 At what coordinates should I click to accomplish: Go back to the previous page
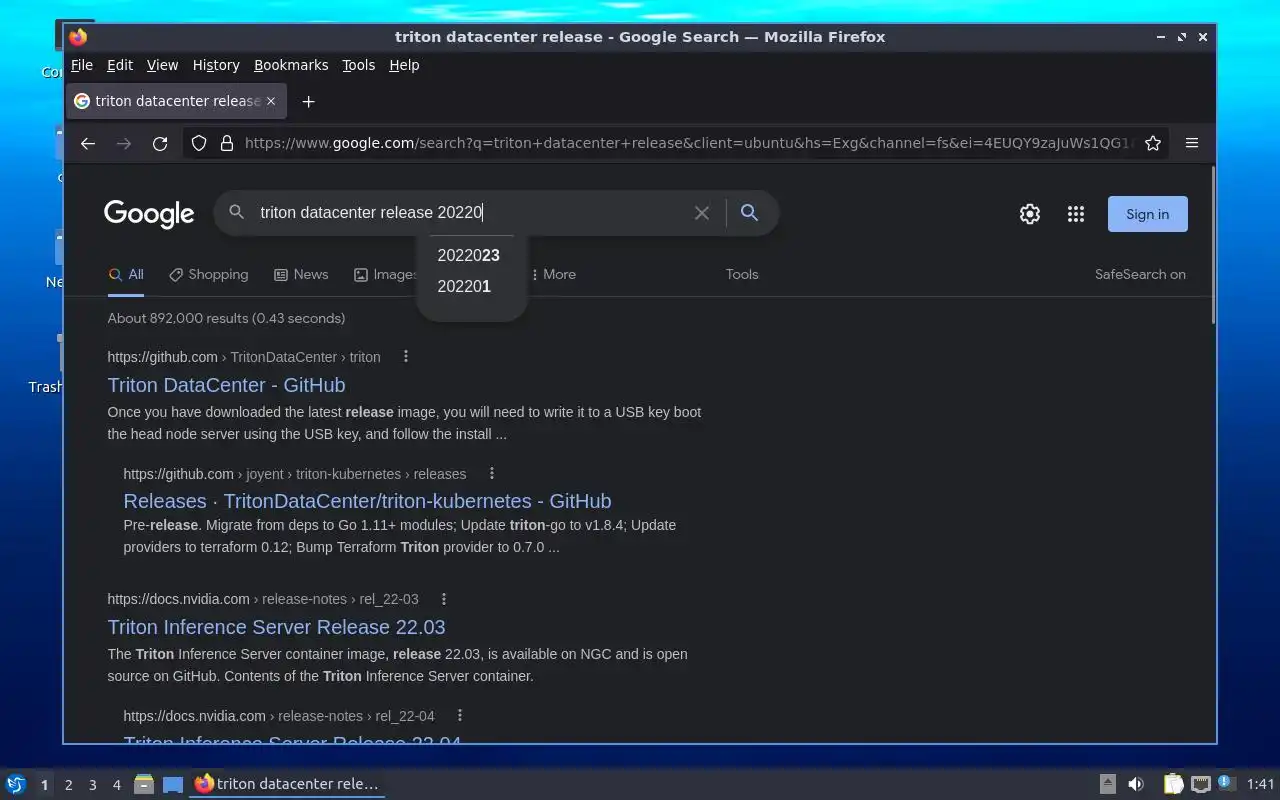pyautogui.click(x=88, y=143)
